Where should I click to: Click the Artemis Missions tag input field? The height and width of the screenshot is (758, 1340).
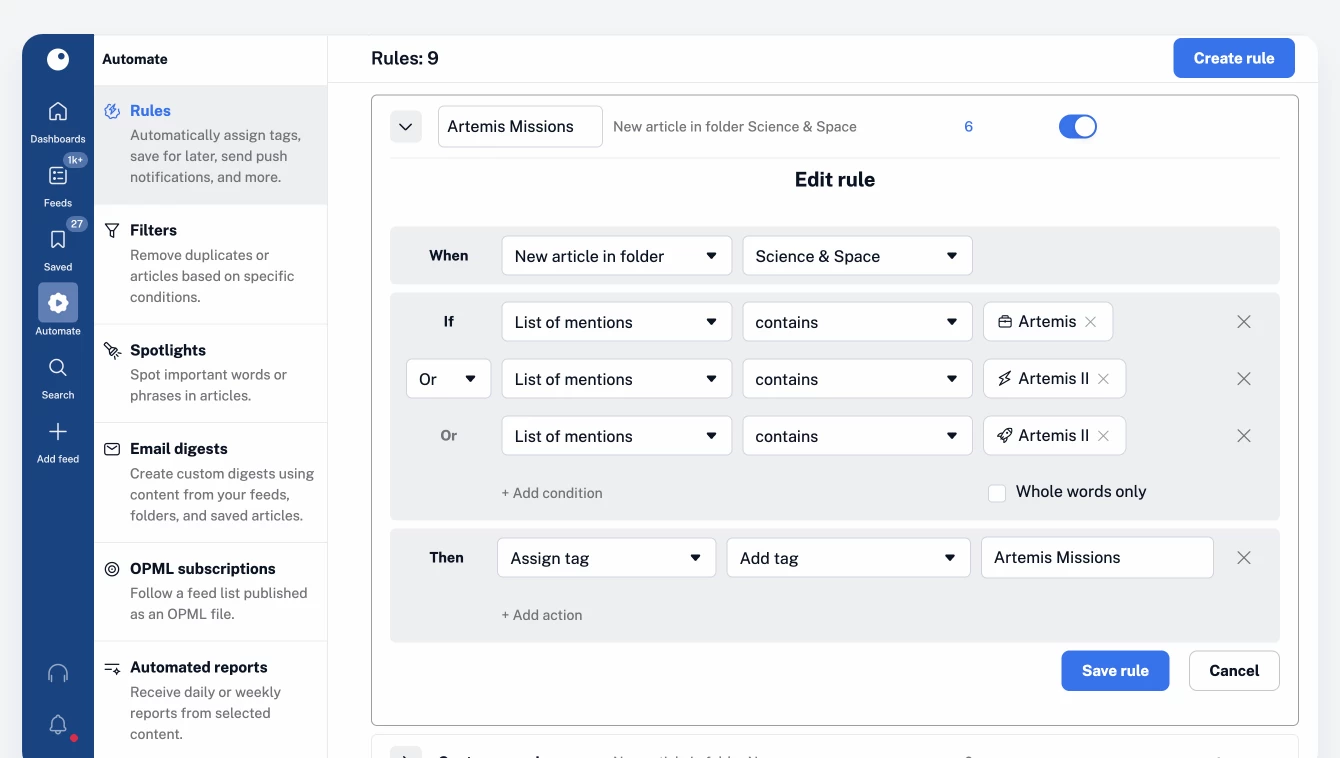click(1097, 558)
